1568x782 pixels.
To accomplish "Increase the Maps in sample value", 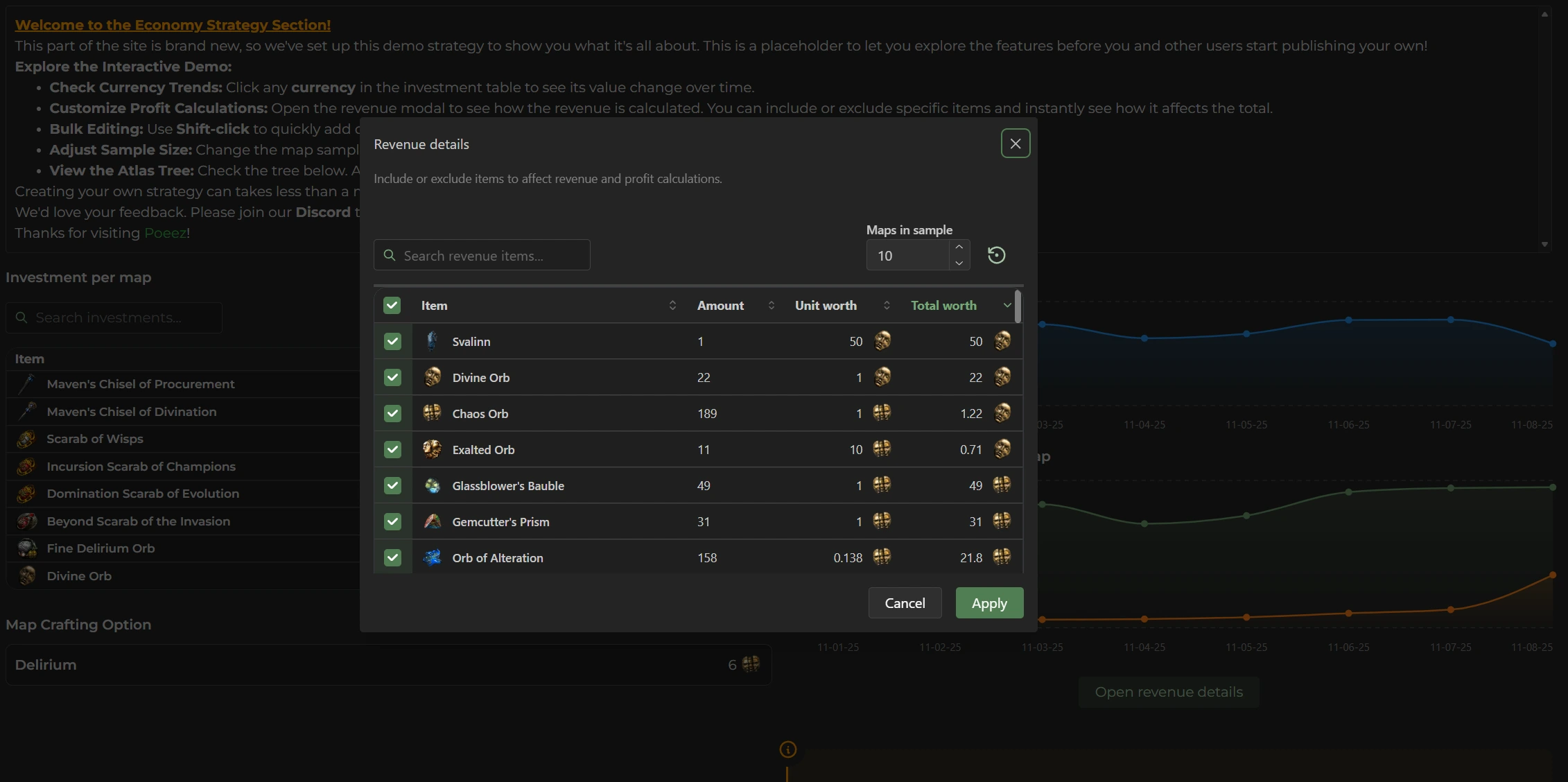I will pos(959,247).
